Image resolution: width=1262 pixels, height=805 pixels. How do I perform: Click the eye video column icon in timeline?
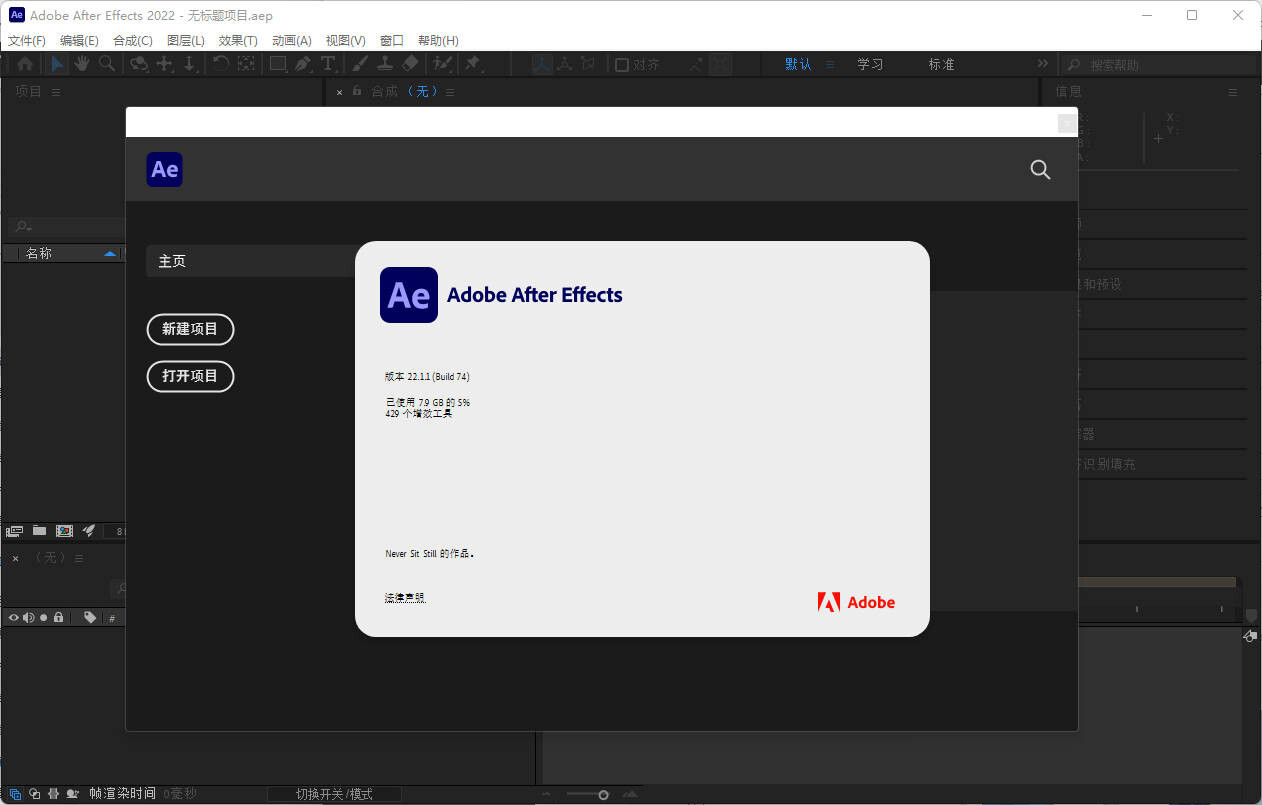[14, 618]
